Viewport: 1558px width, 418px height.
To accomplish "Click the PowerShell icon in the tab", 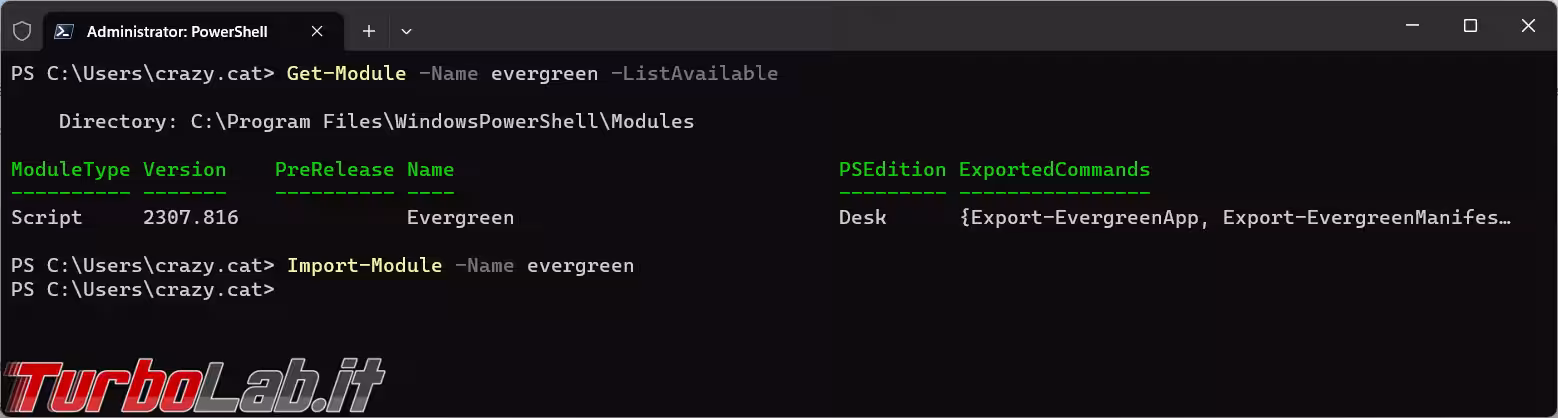I will [63, 31].
